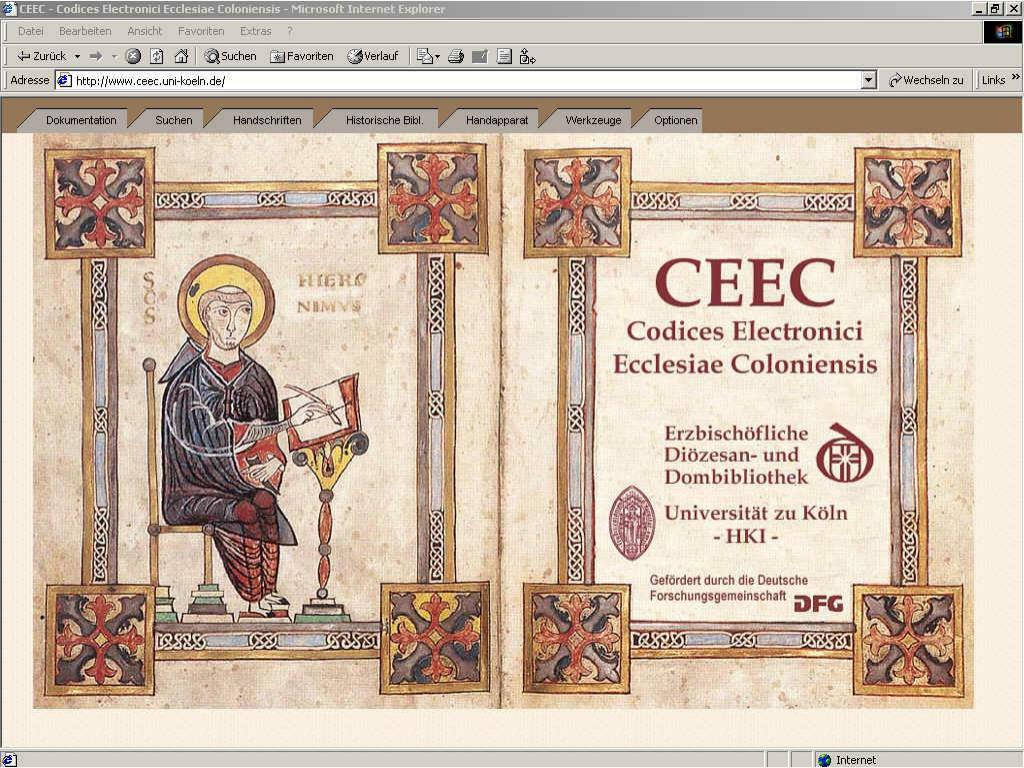The height and width of the screenshot is (768, 1024).
Task: Refresh the page with the reload icon
Action: tap(157, 57)
